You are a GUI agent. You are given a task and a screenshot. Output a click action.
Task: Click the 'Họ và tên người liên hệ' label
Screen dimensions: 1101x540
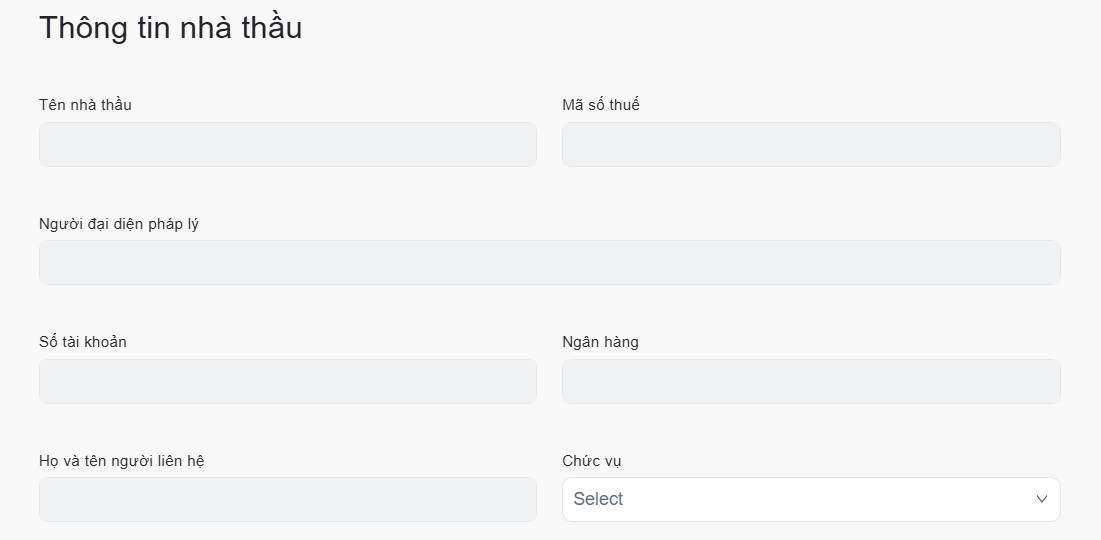[x=122, y=461]
